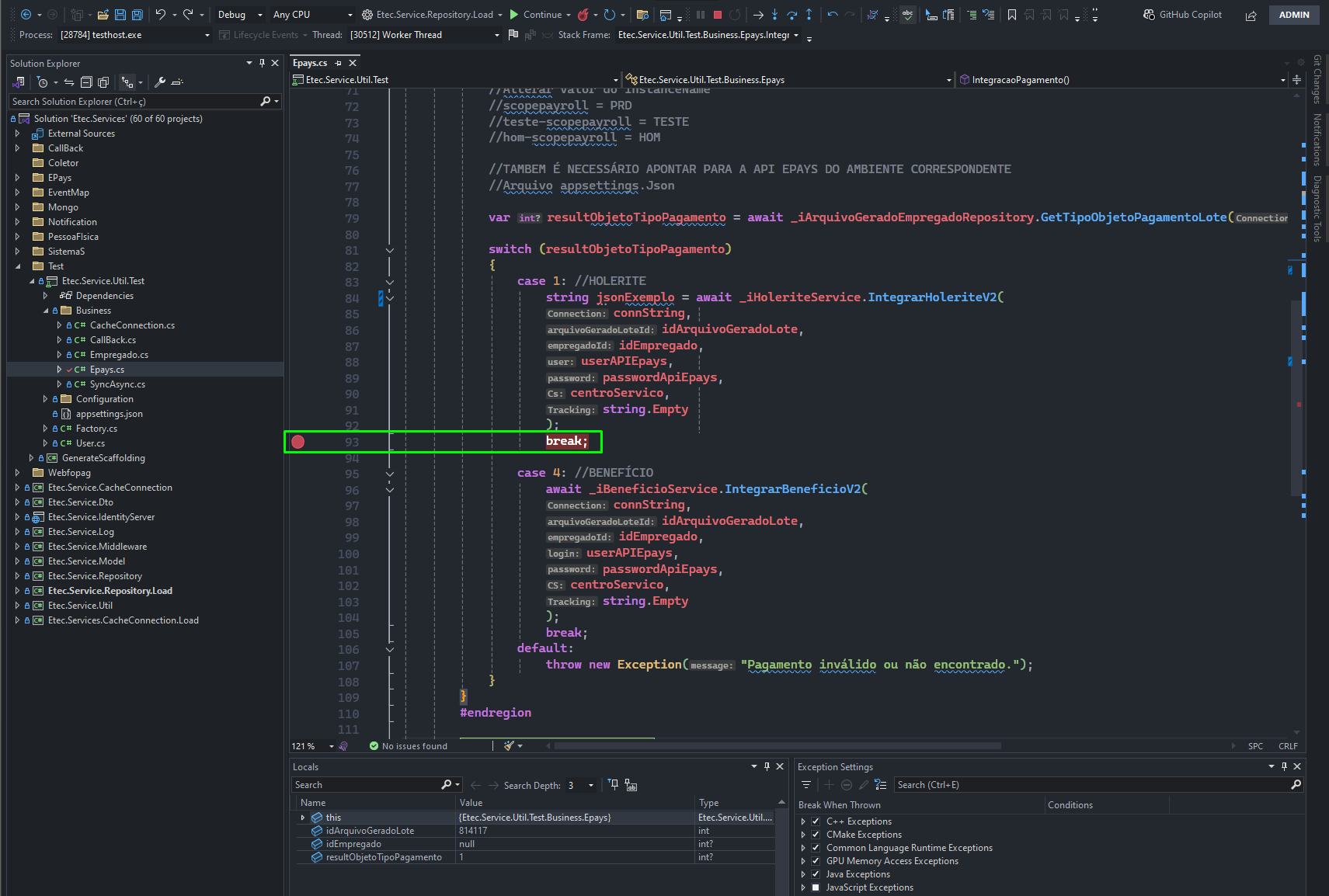This screenshot has height=896, width=1329.
Task: Open the Debug configuration dropdown
Action: tap(240, 15)
